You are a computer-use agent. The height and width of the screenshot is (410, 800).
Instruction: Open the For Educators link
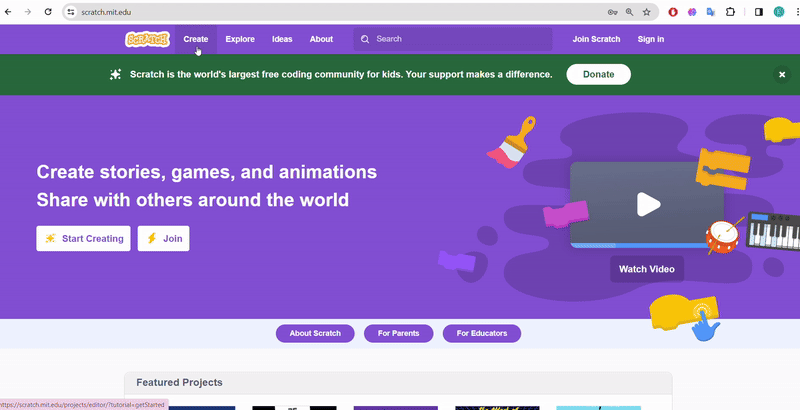click(x=481, y=333)
